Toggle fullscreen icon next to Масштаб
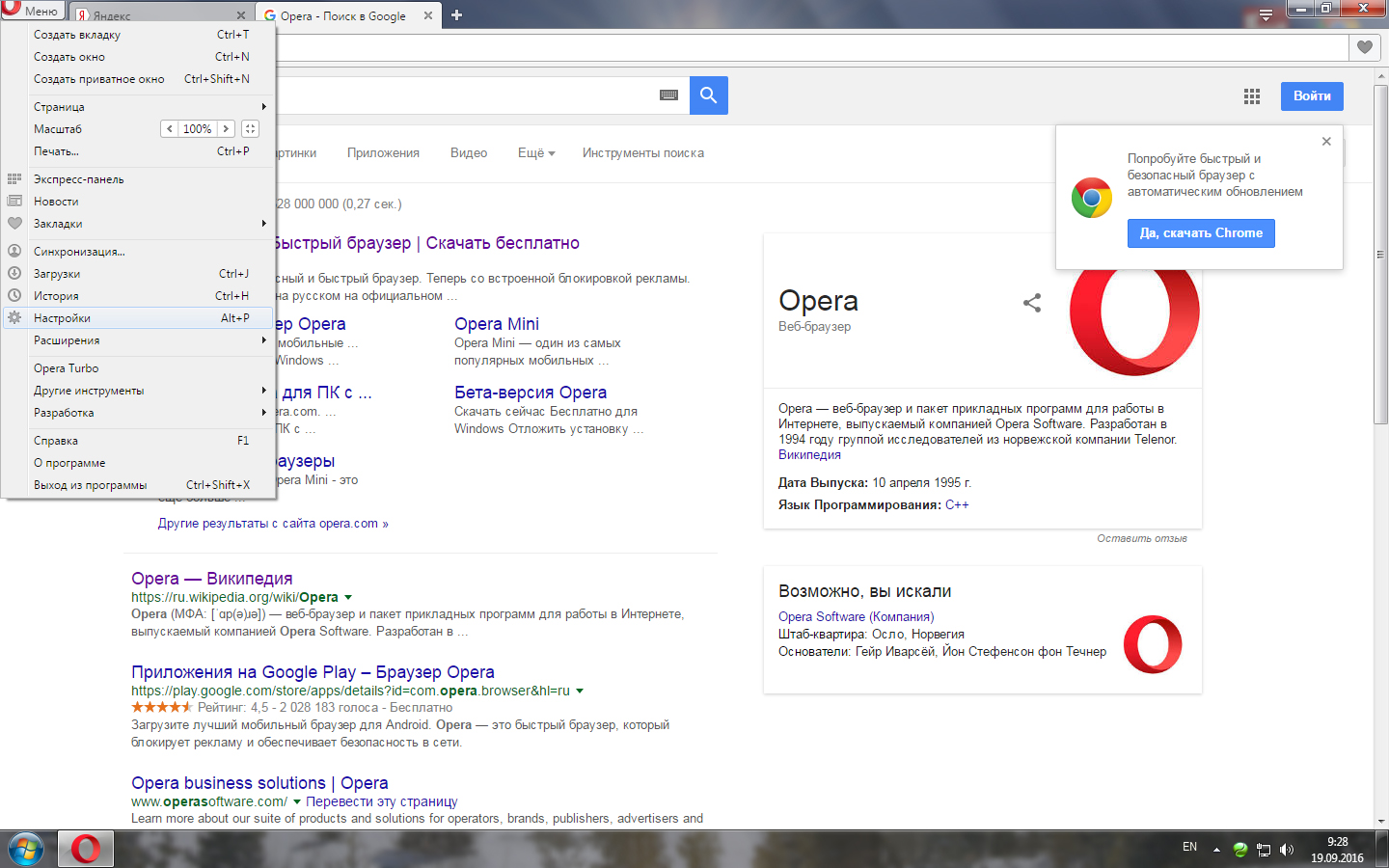 click(250, 128)
